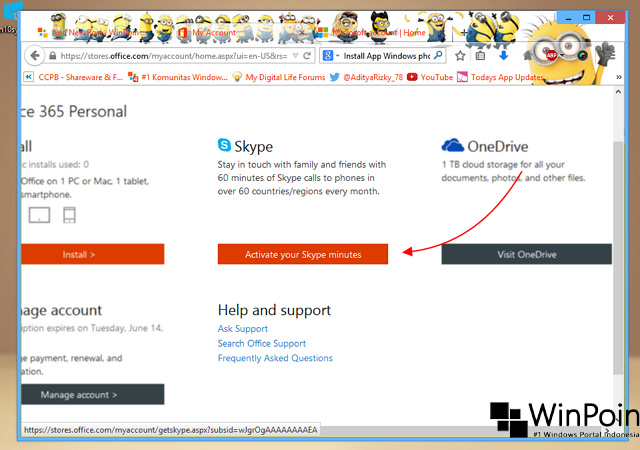Screen dimensions: 640x450
Task: Open @AdityaRizky_78 bookmark
Action: [x=366, y=77]
